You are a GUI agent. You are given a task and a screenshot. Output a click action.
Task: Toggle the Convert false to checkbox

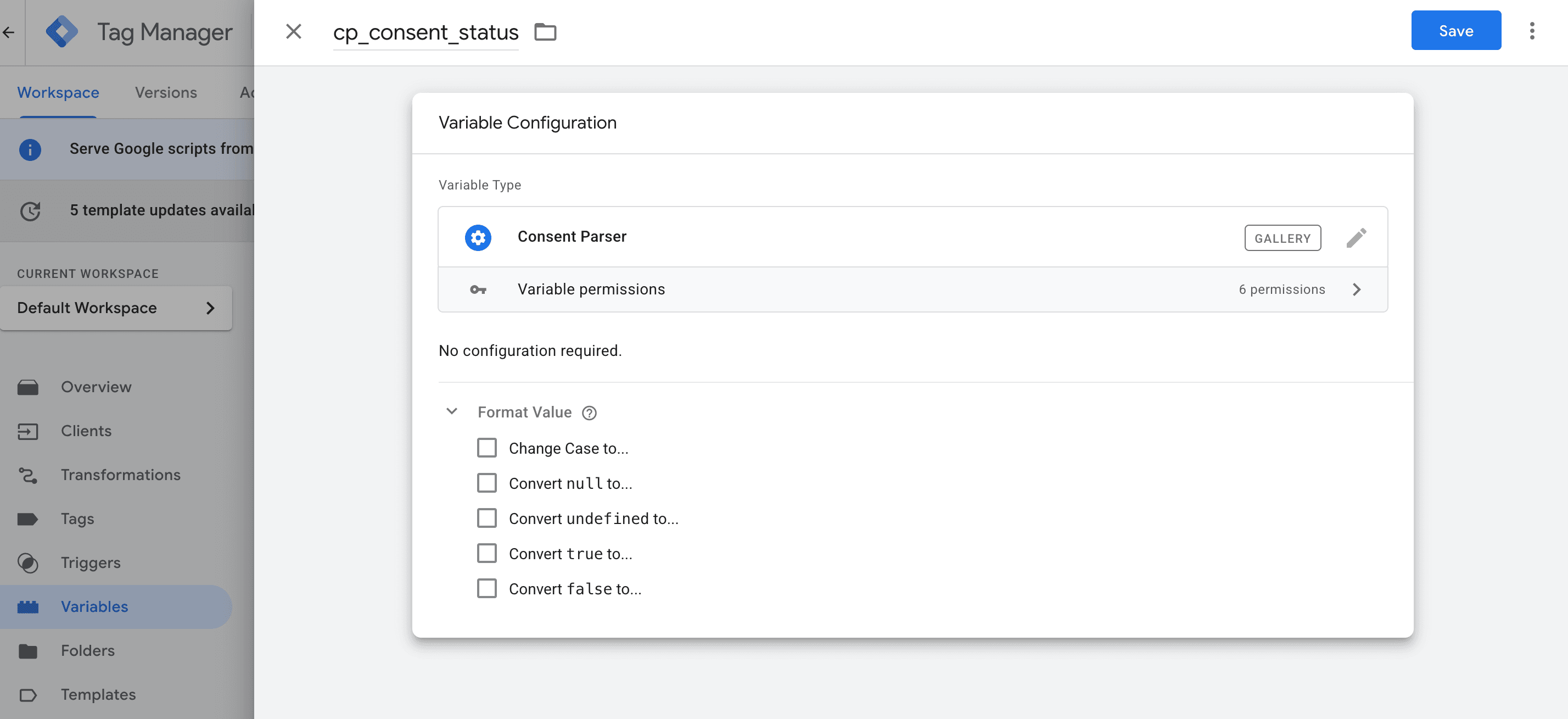tap(486, 589)
